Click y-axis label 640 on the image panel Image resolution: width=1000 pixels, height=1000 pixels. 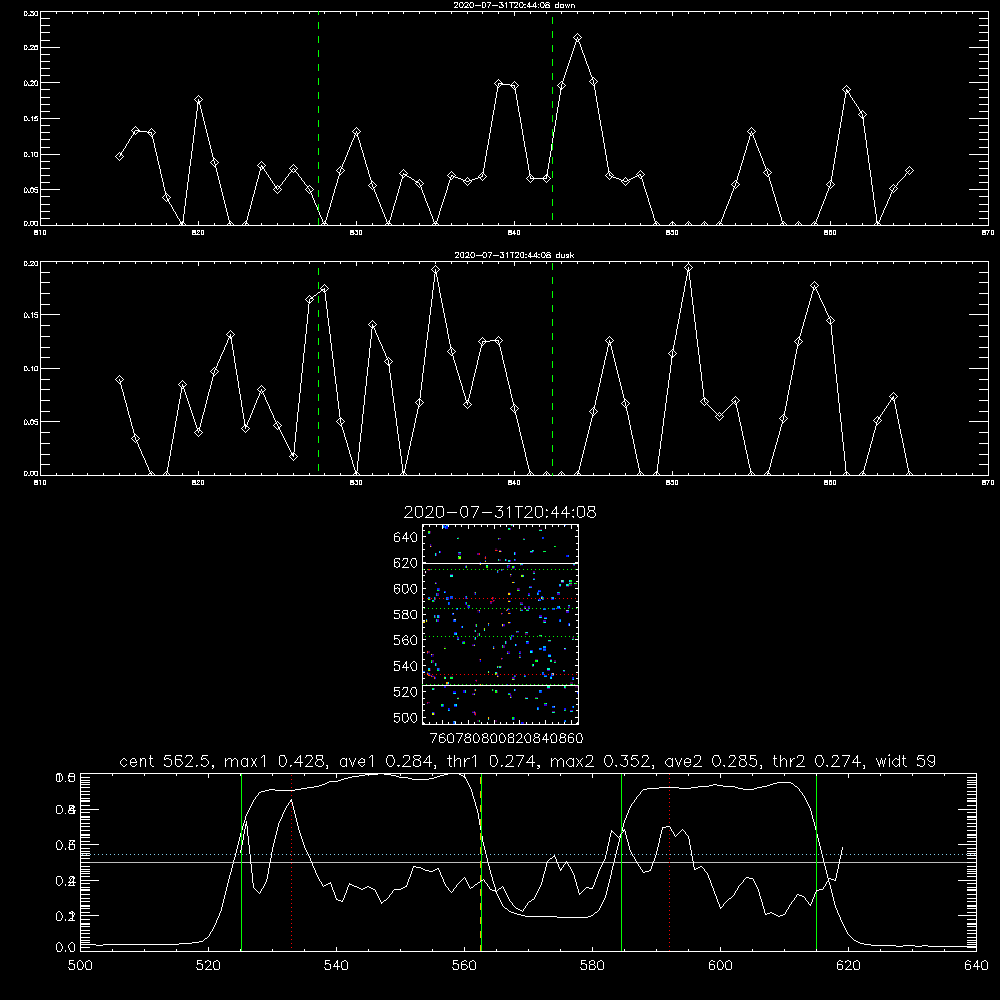tap(406, 538)
